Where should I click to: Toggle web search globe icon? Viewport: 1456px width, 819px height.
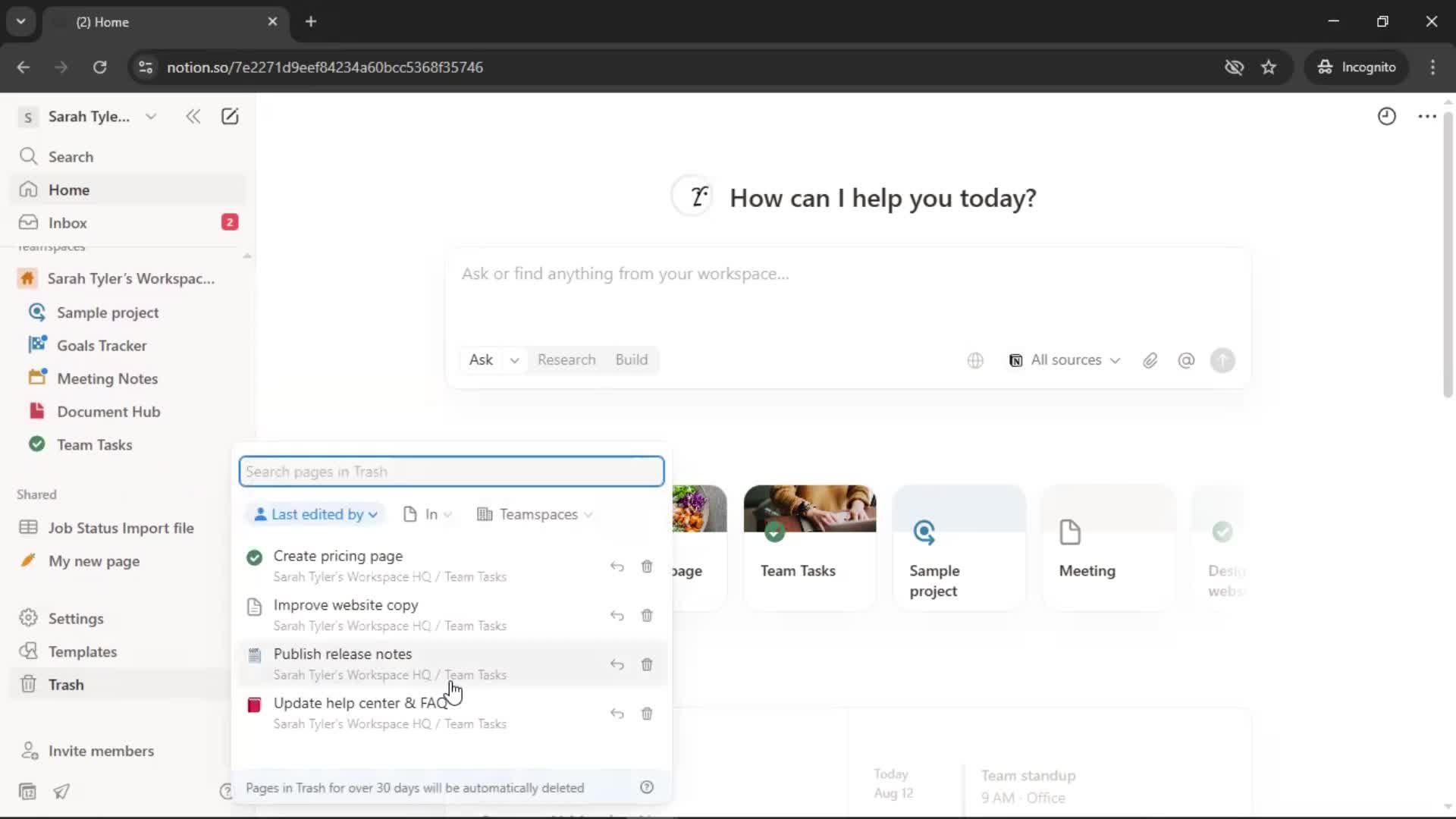tap(975, 360)
